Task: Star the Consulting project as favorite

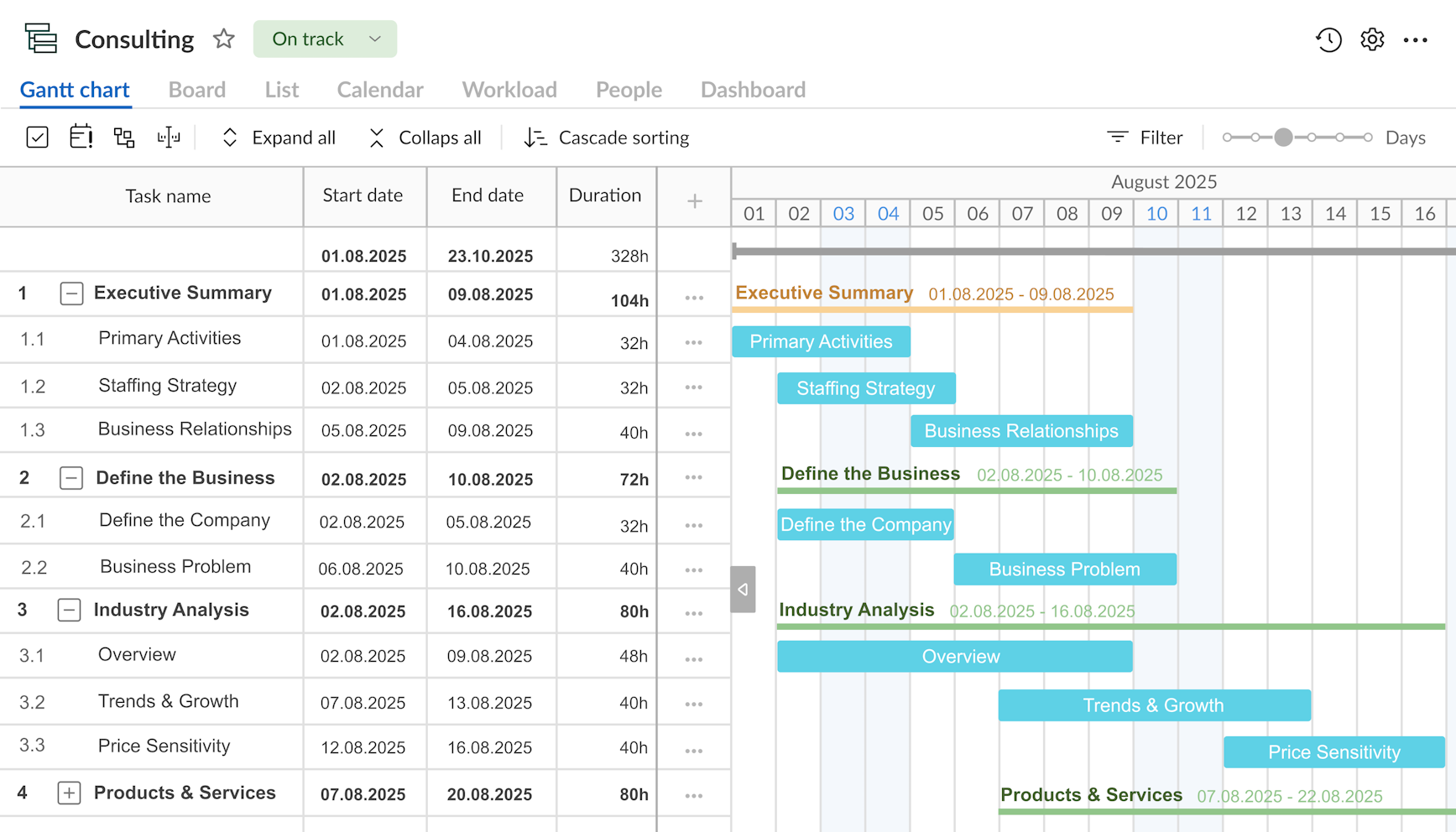Action: [x=223, y=39]
